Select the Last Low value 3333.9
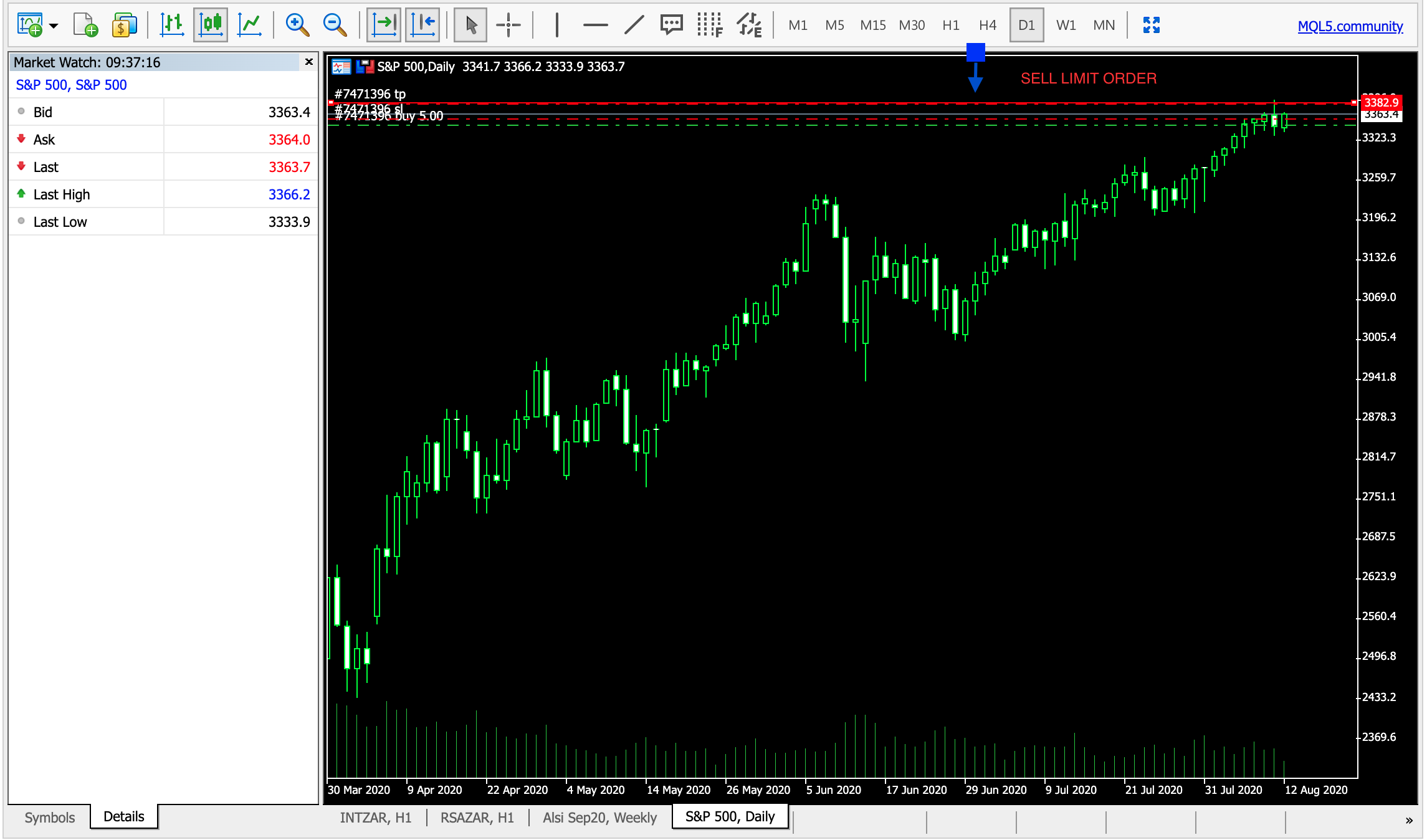Screen dimensions: 1427x840 (289, 222)
